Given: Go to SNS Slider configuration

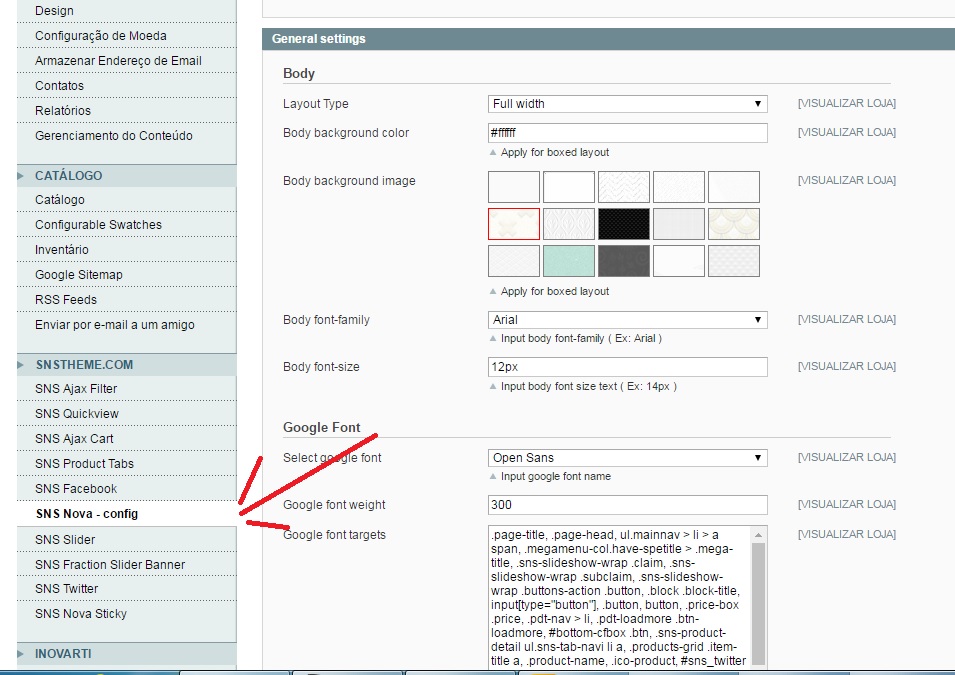Looking at the screenshot, I should (65, 540).
